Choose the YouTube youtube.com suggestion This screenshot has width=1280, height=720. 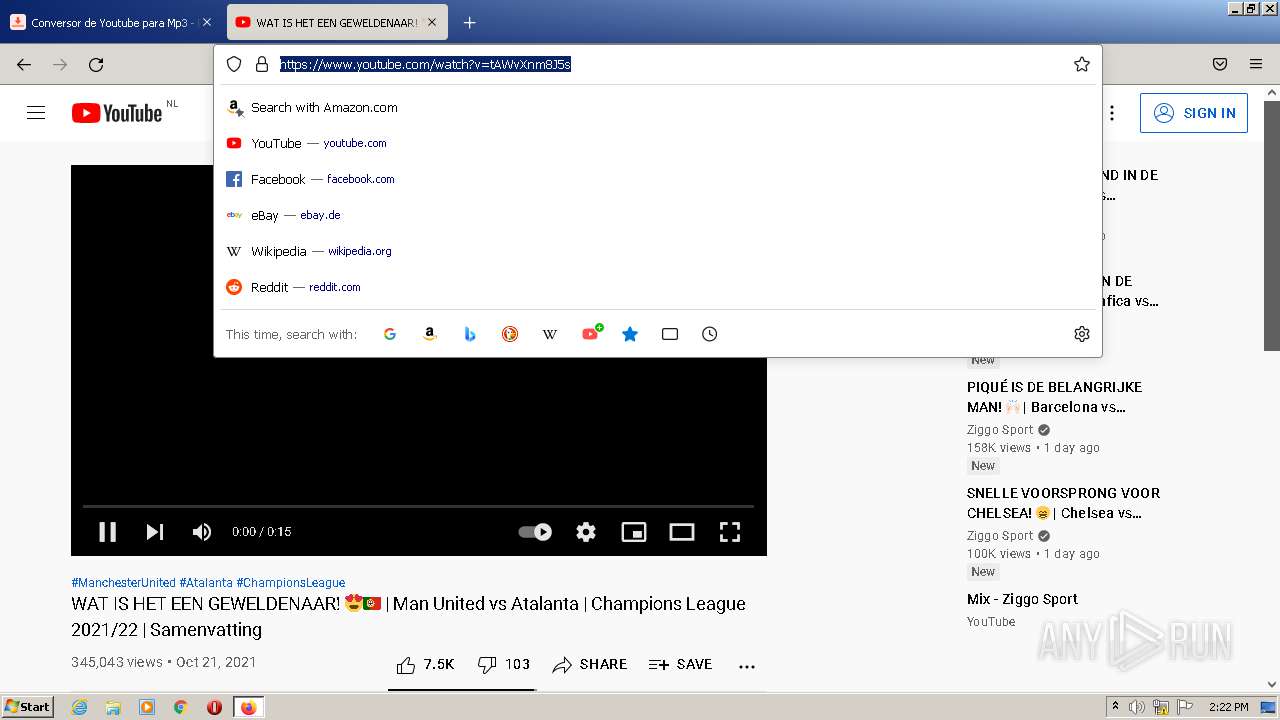click(658, 143)
